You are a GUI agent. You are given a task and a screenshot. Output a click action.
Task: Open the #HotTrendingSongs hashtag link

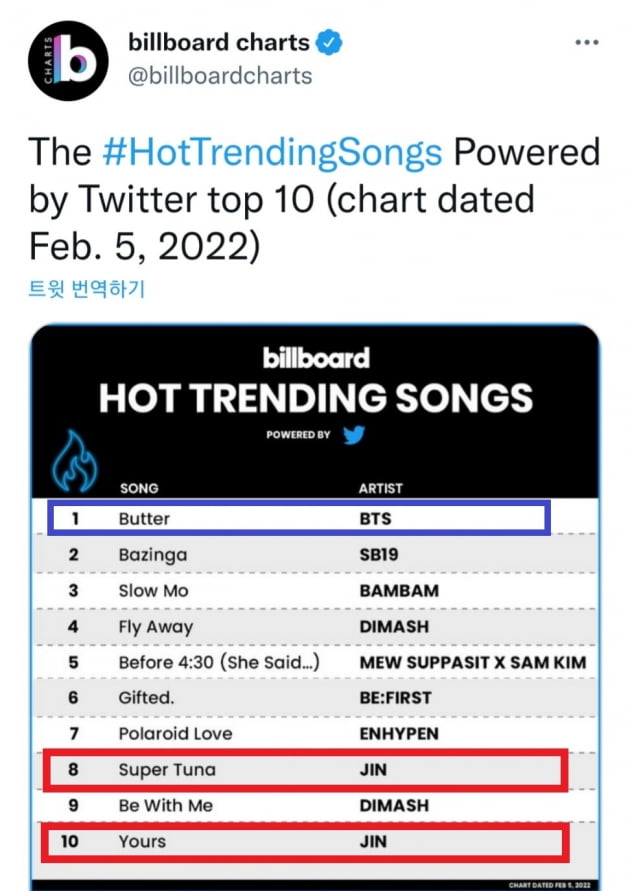[272, 152]
